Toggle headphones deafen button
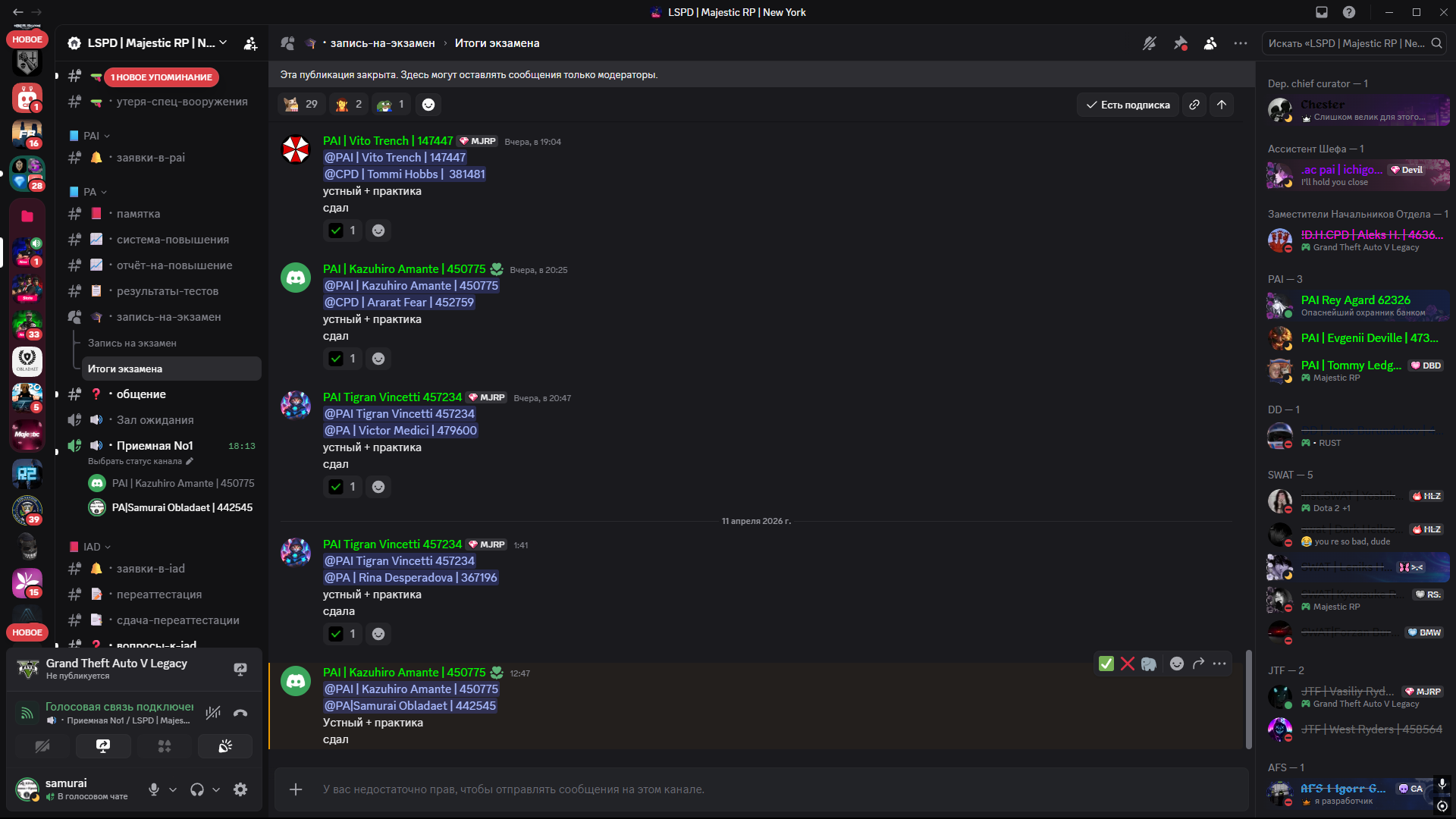Viewport: 1456px width, 819px height. coord(197,789)
